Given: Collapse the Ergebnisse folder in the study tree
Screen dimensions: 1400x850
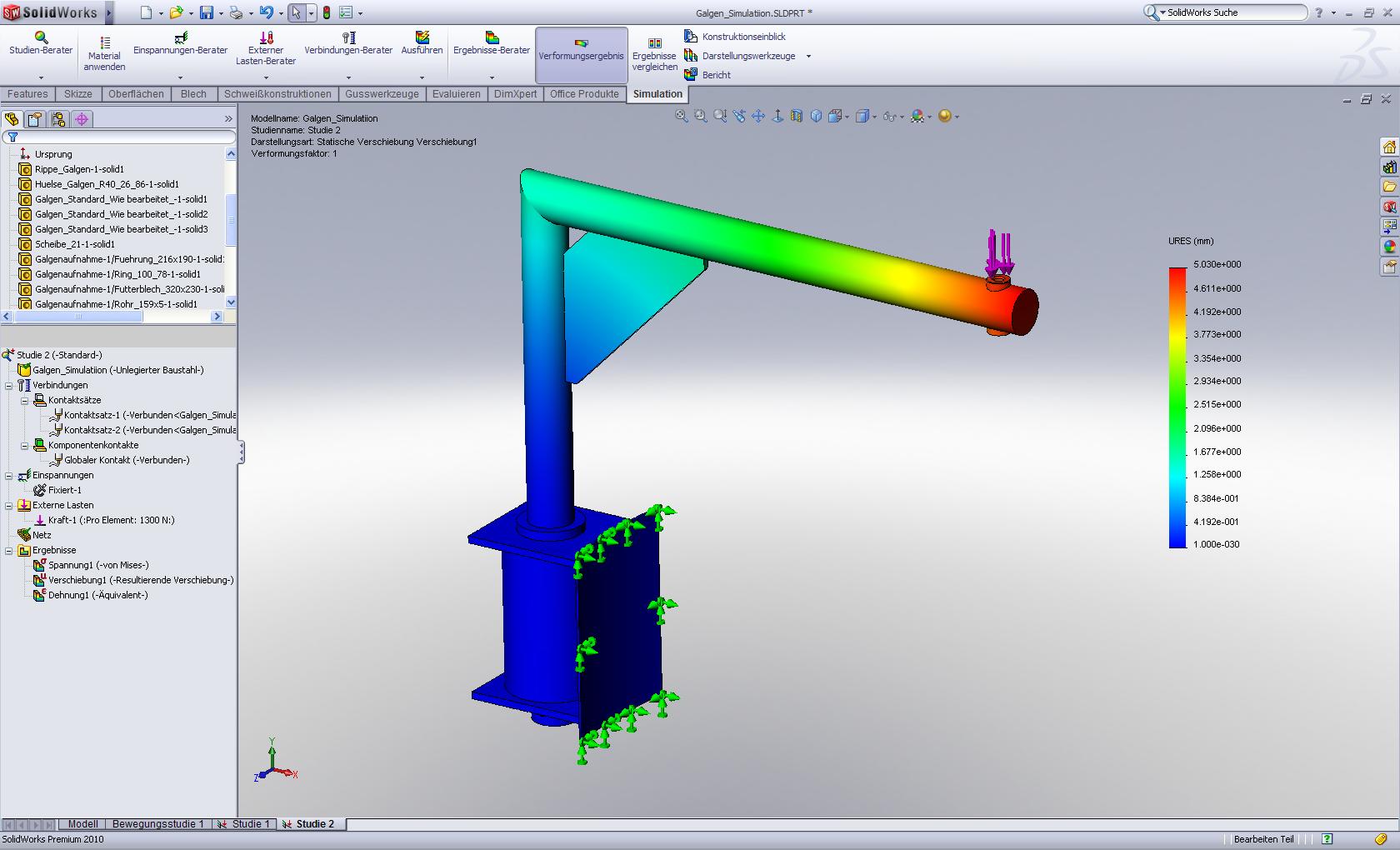Looking at the screenshot, I should click(9, 550).
